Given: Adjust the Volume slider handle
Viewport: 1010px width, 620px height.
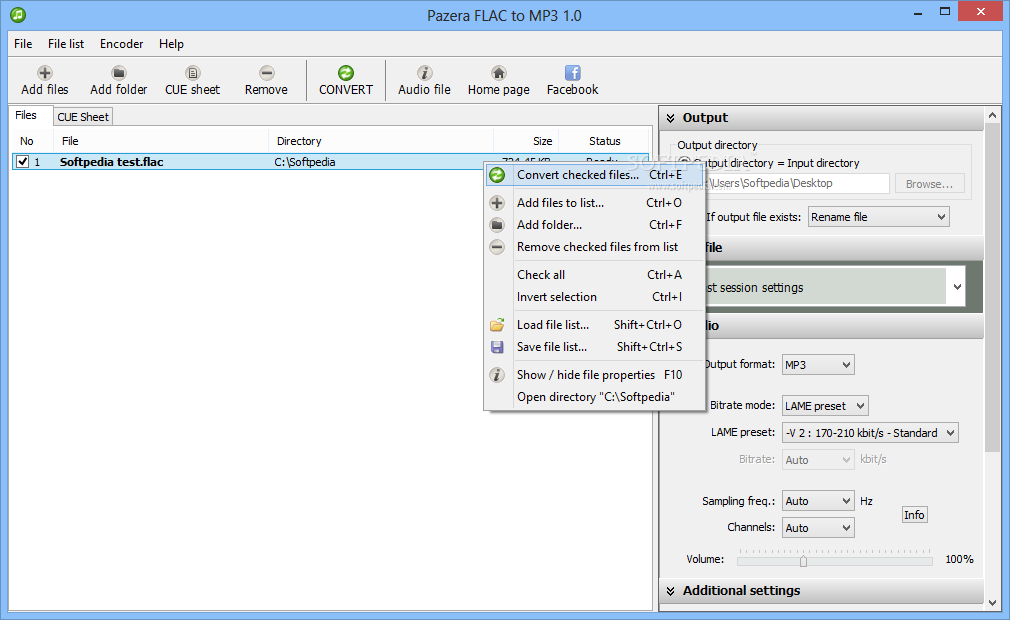Looking at the screenshot, I should [x=803, y=561].
